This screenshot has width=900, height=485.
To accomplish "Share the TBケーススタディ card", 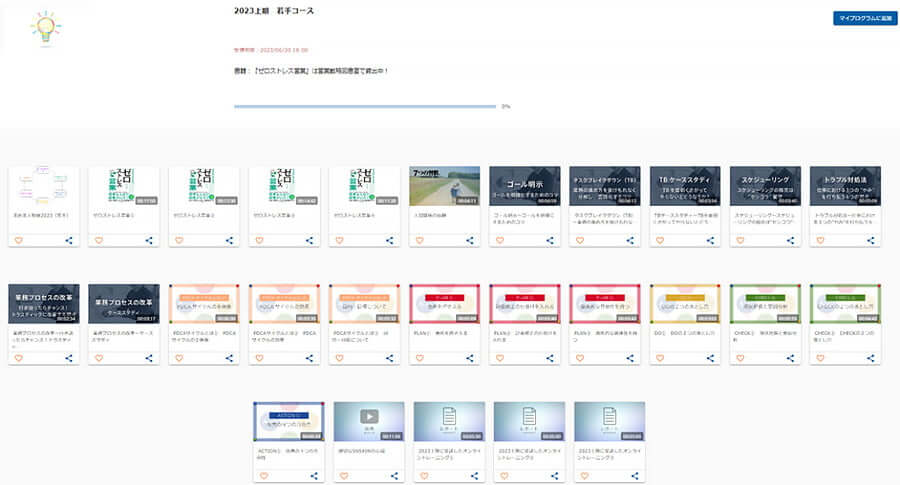I will (711, 241).
